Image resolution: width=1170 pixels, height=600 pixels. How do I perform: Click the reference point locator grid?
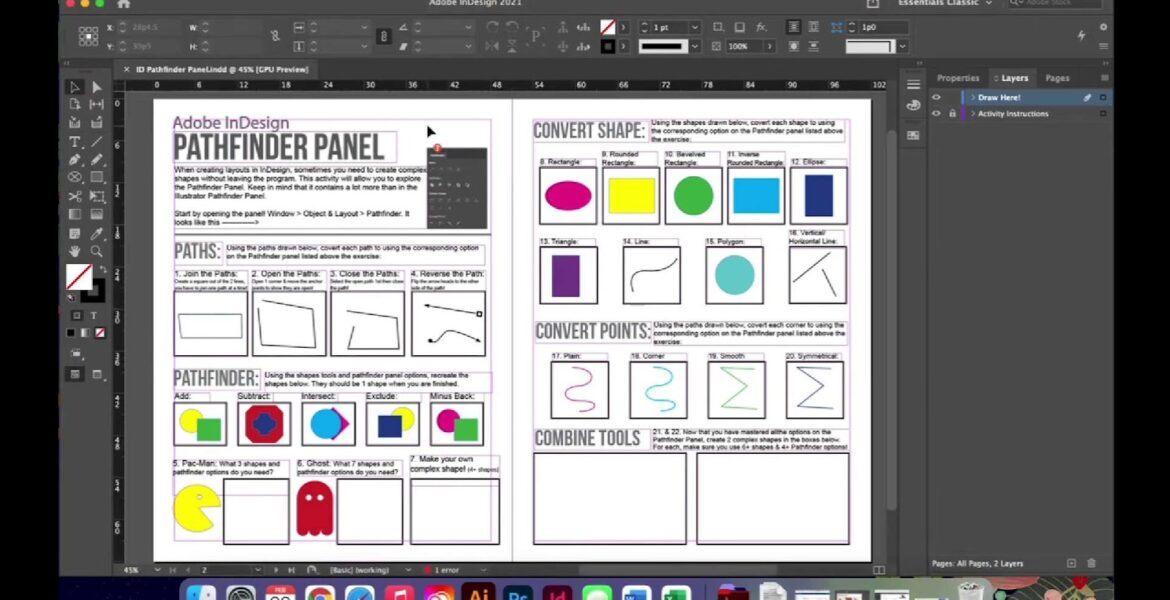click(x=88, y=36)
